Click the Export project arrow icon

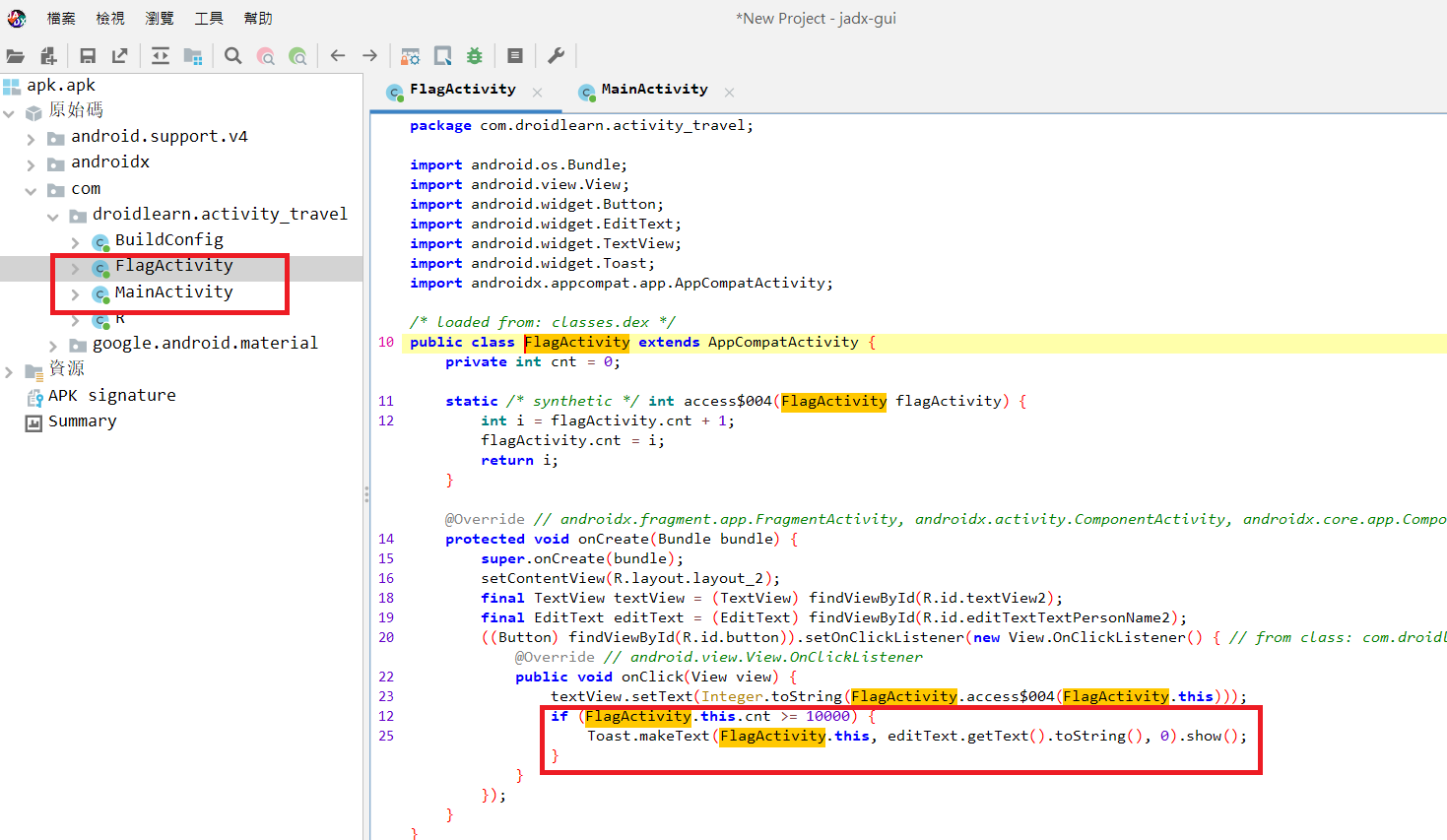click(120, 56)
